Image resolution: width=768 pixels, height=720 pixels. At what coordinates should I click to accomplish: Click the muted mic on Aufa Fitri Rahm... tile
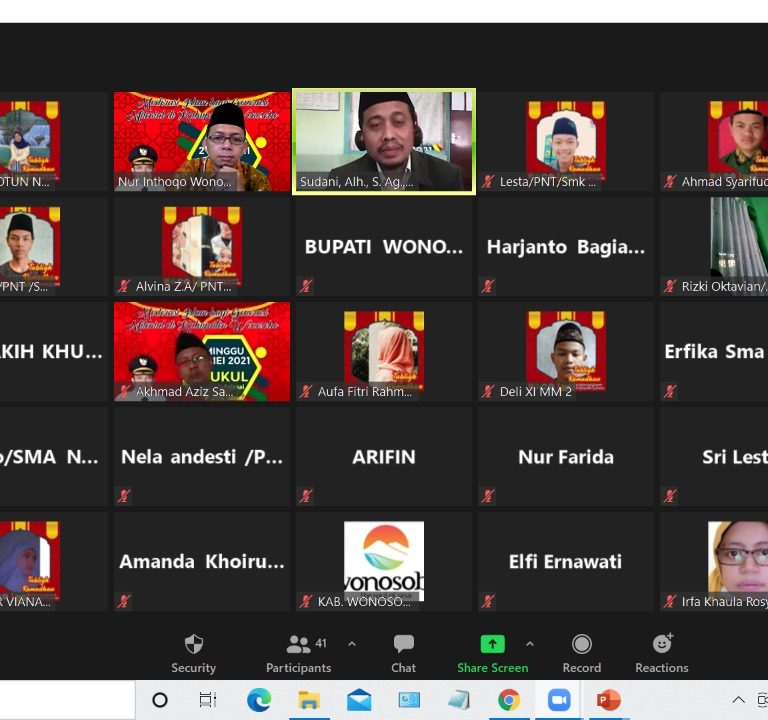(x=306, y=391)
